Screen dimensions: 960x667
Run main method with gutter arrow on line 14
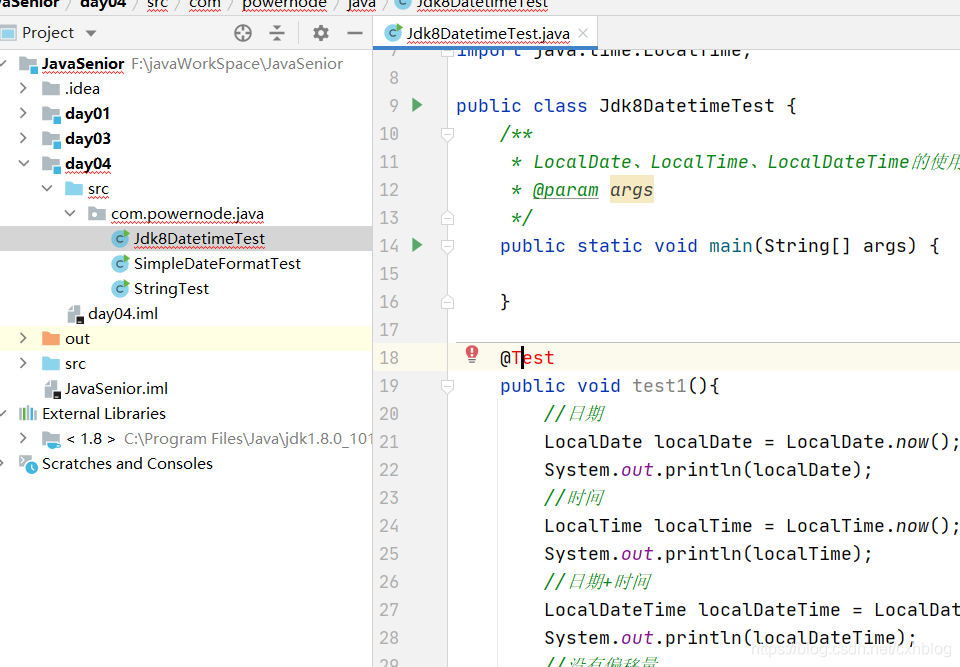(418, 245)
